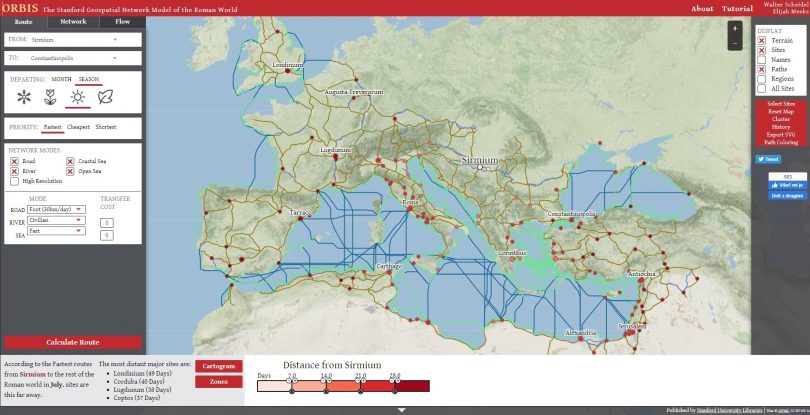
Task: Choose the spring tulip season icon
Action: click(x=48, y=97)
